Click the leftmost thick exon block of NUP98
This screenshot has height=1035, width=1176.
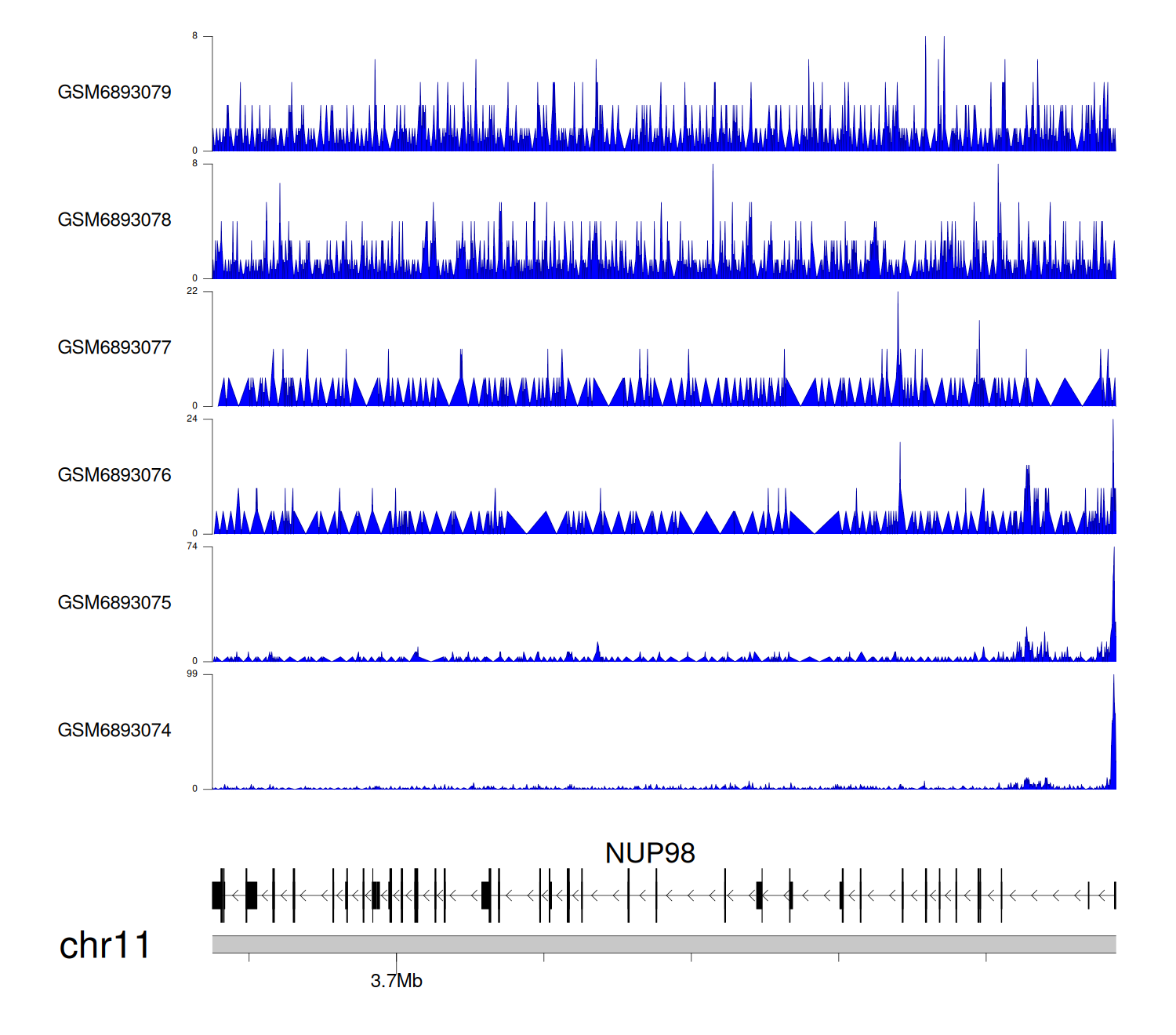click(218, 895)
